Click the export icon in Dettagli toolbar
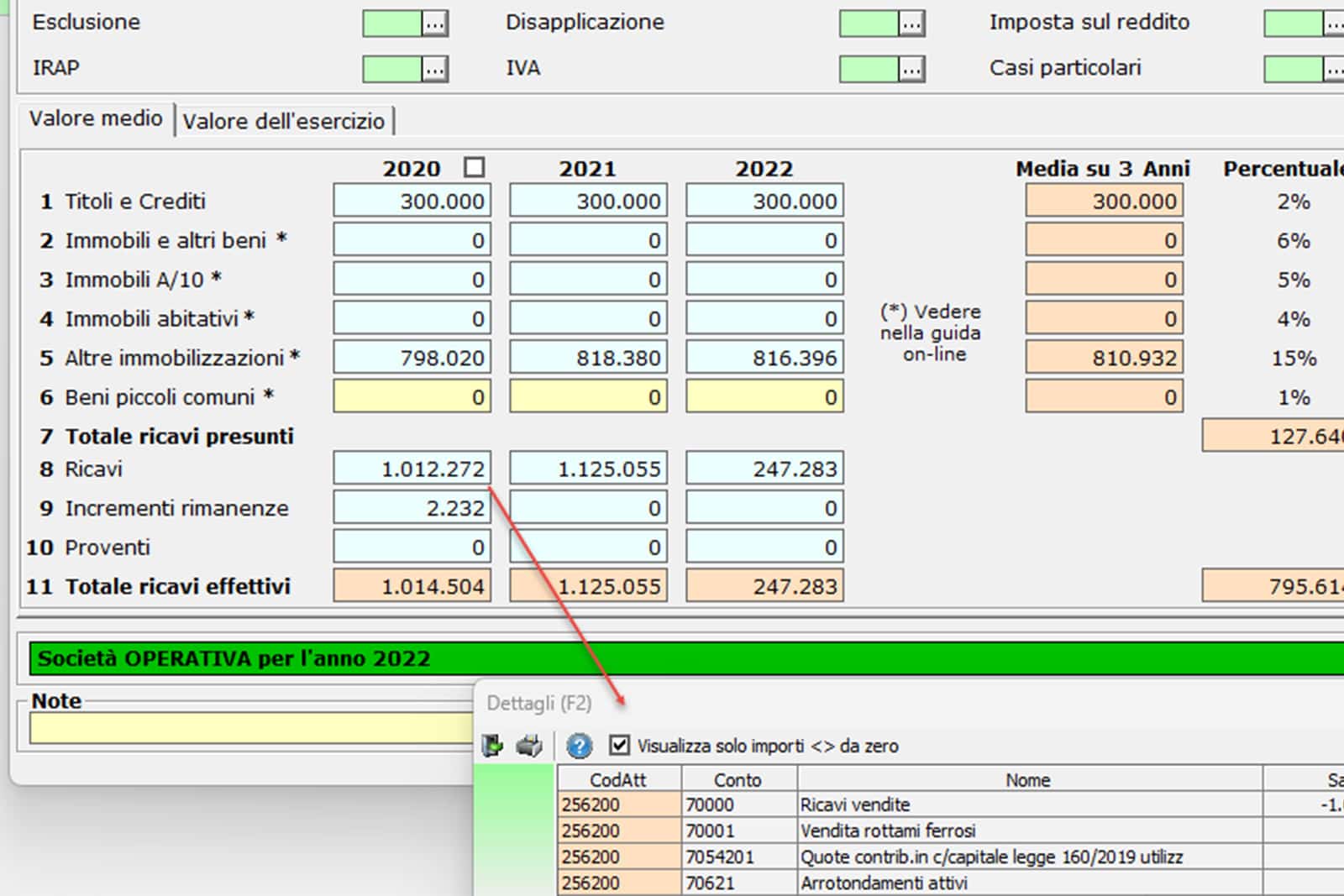 492,745
